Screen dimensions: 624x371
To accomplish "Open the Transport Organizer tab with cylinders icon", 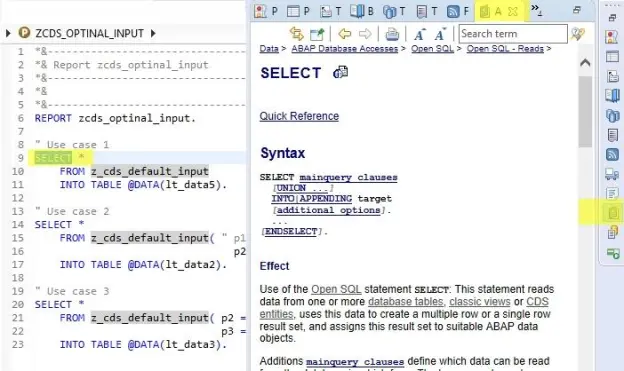I will 394,11.
